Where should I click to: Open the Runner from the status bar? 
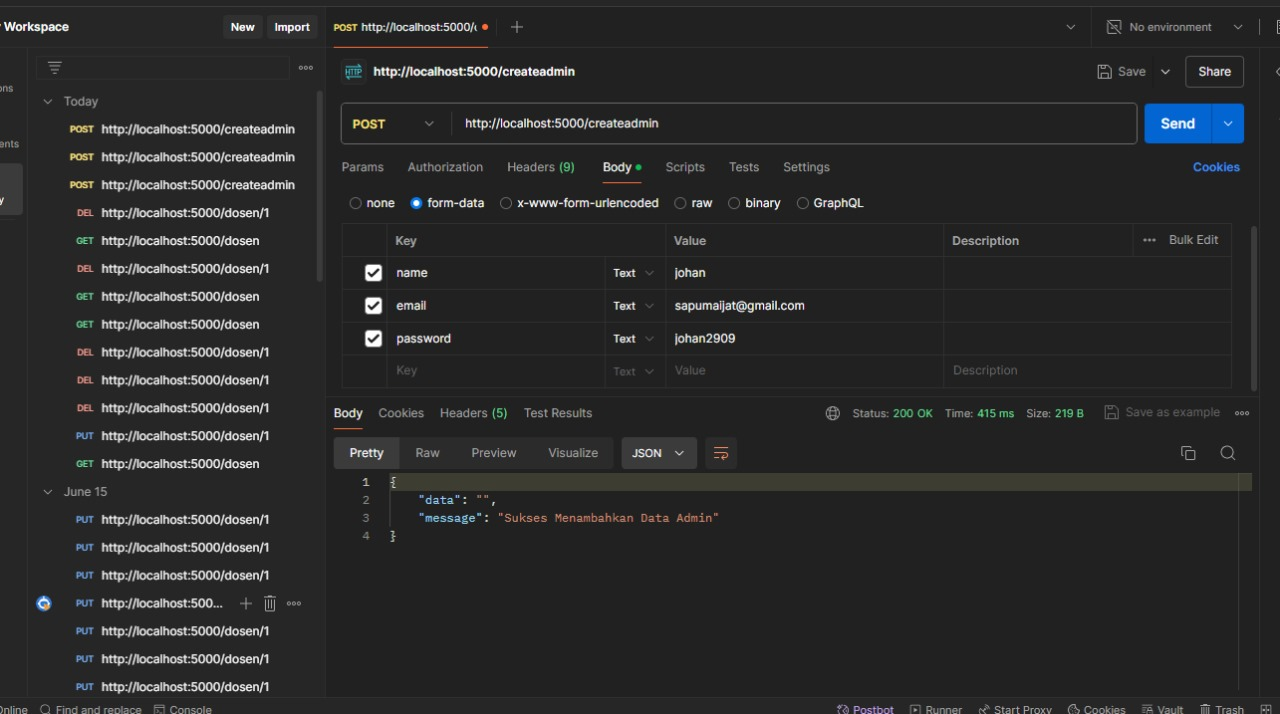point(936,709)
